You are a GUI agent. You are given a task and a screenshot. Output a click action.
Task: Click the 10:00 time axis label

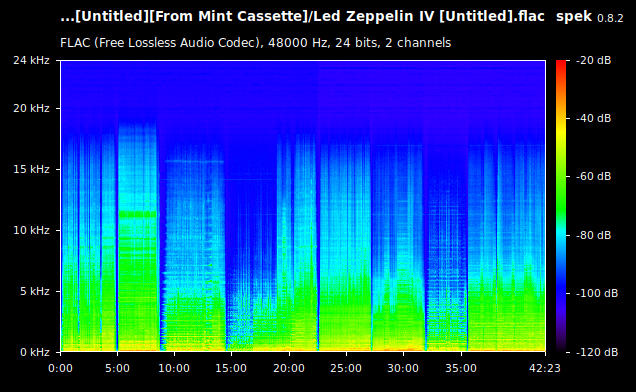pos(174,368)
